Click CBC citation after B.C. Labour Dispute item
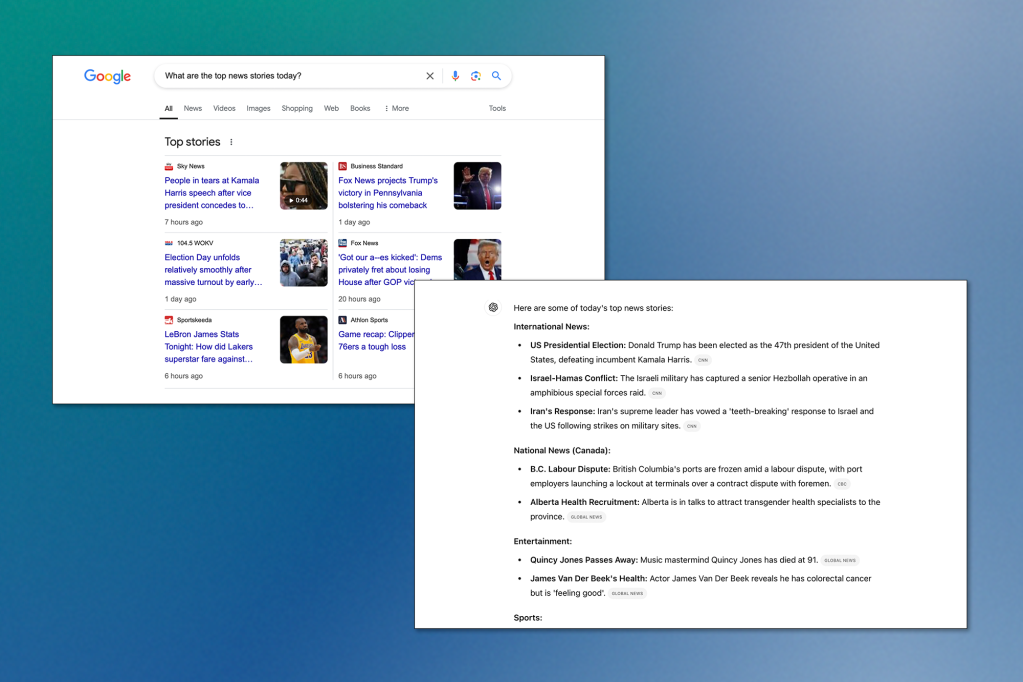This screenshot has width=1023, height=682. click(842, 484)
